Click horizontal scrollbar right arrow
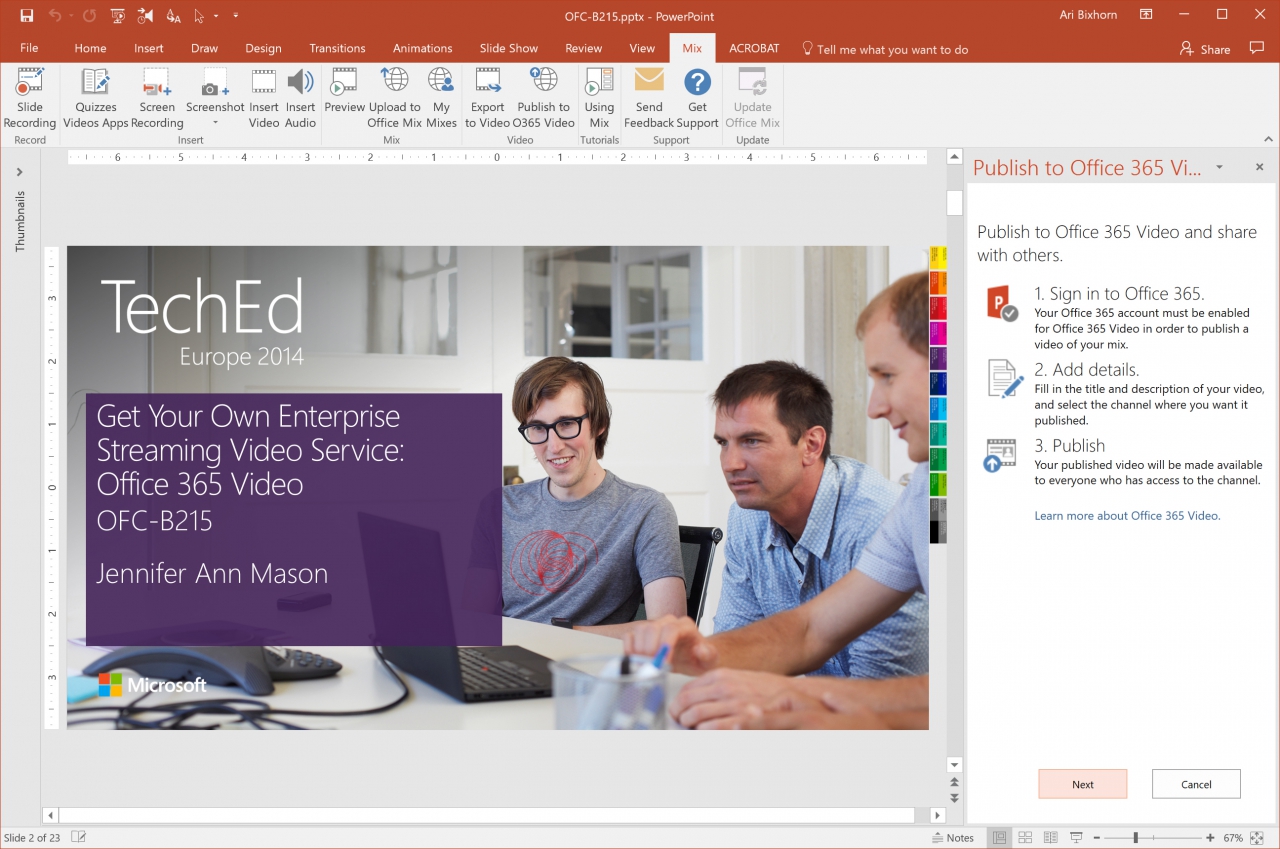The height and width of the screenshot is (849, 1280). click(x=937, y=815)
